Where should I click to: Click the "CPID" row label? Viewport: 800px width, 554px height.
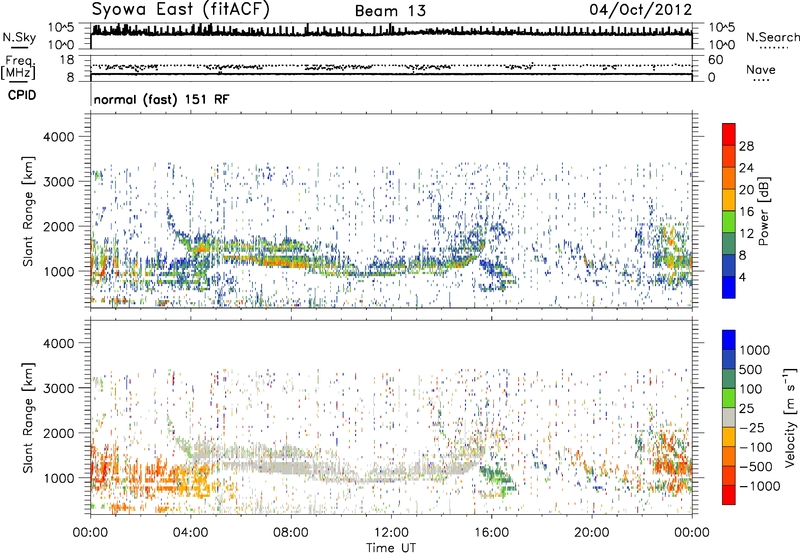(x=22, y=95)
